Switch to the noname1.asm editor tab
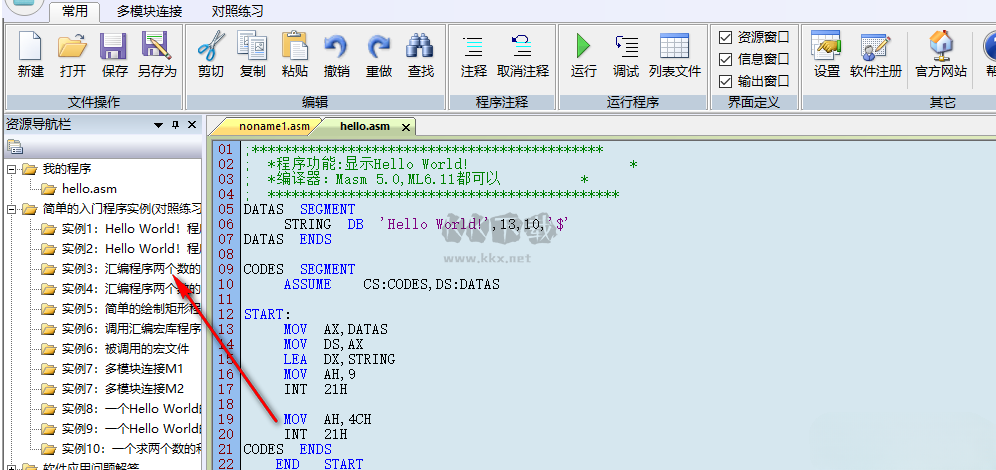Image resolution: width=996 pixels, height=470 pixels. pos(274,126)
